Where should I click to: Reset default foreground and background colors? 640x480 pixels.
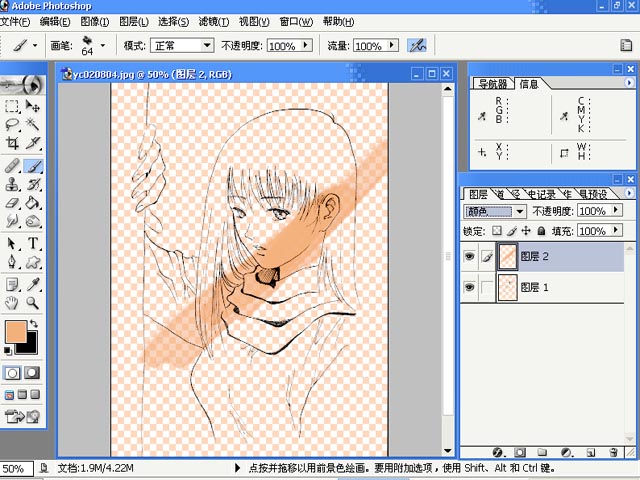click(x=7, y=350)
